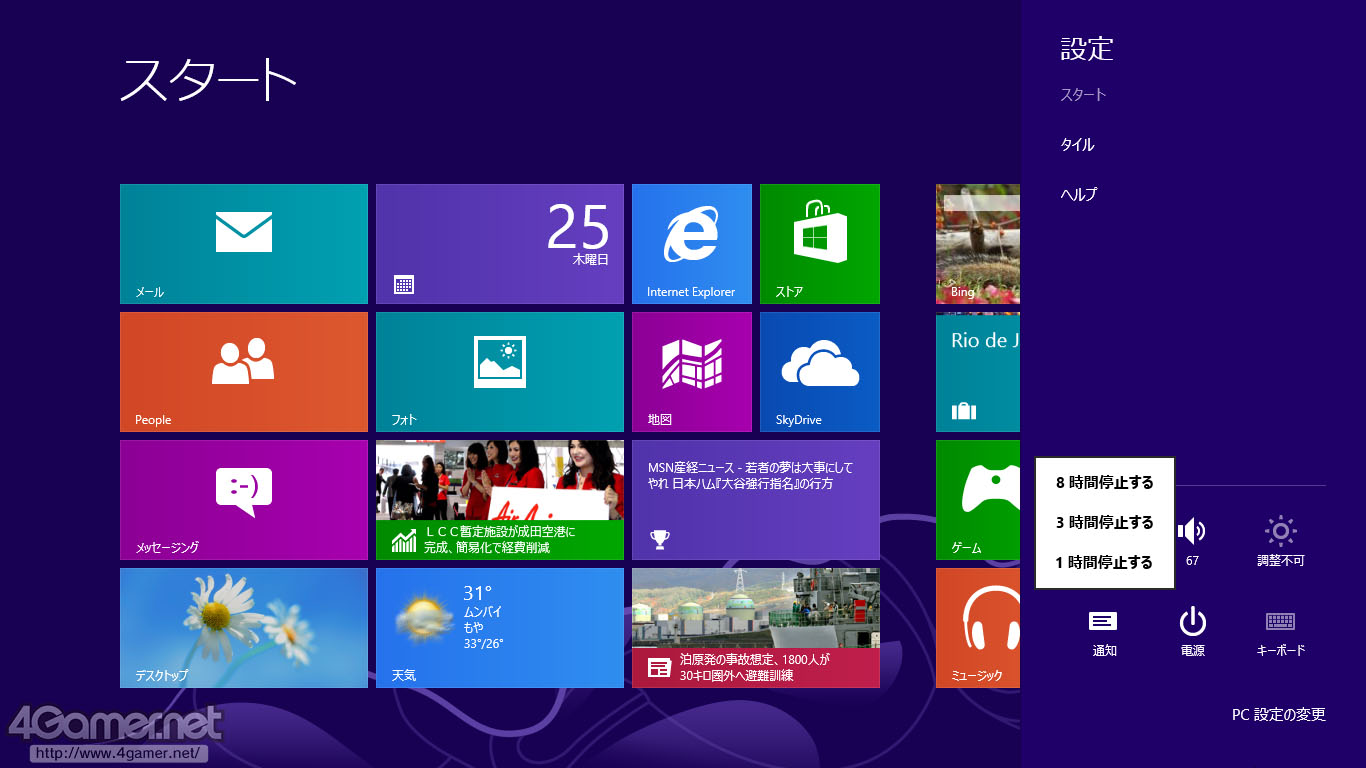Open the フォト photos tile
The image size is (1366, 768).
click(x=500, y=372)
